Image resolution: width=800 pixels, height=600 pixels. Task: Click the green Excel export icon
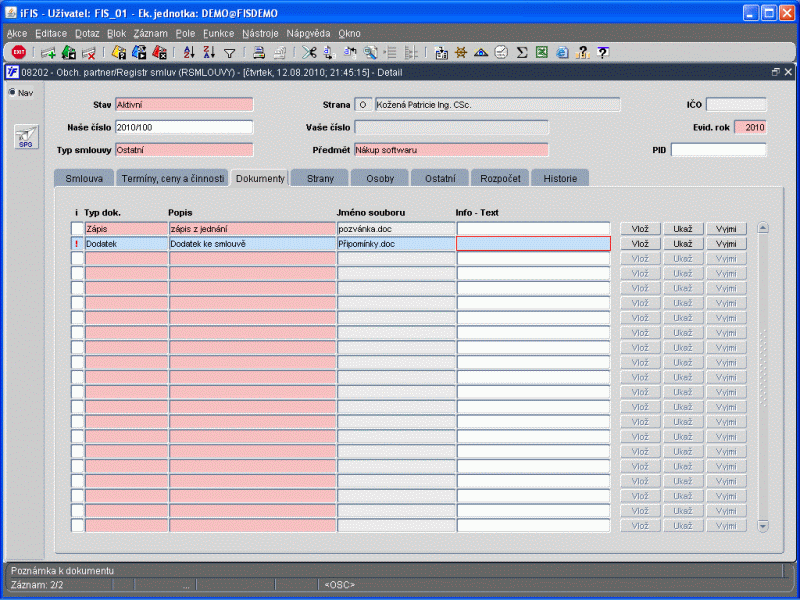pyautogui.click(x=541, y=52)
